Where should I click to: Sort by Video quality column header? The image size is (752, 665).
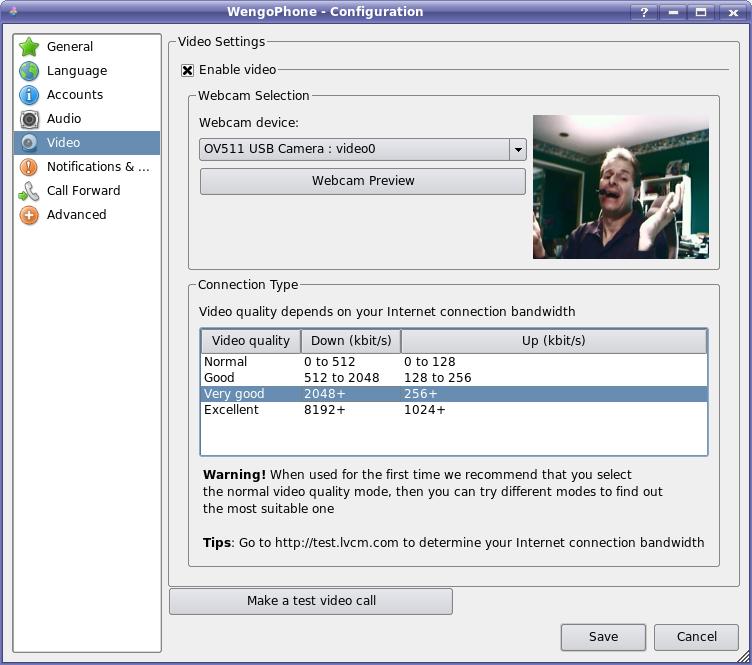click(x=251, y=341)
